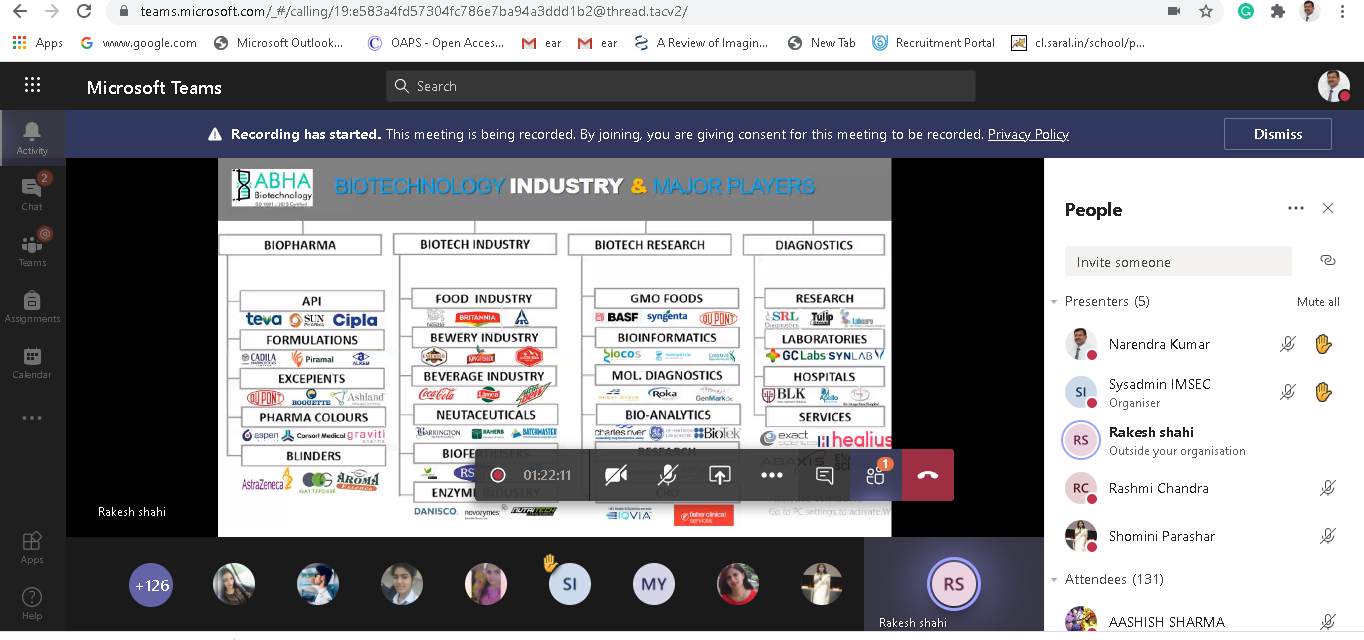Collapse the Attendees (131) section

point(1054,580)
